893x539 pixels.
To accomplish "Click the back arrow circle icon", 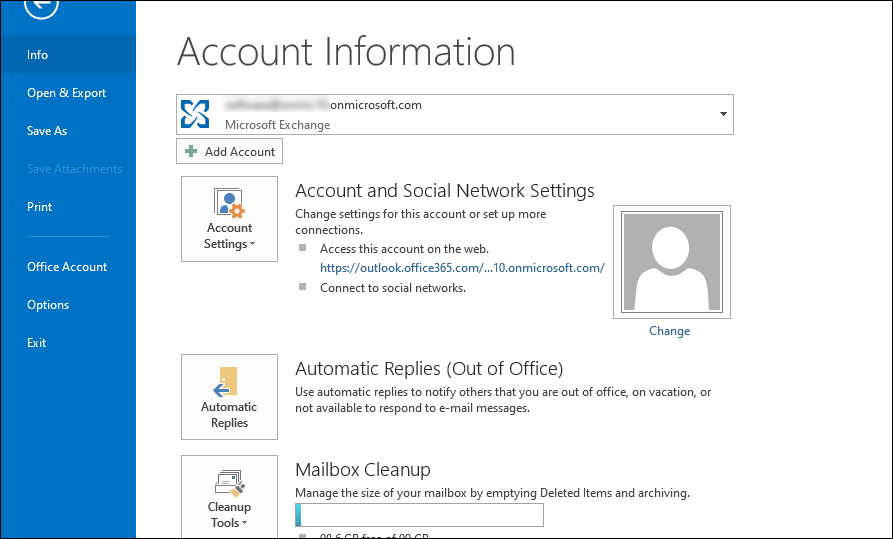I will click(42, 6).
